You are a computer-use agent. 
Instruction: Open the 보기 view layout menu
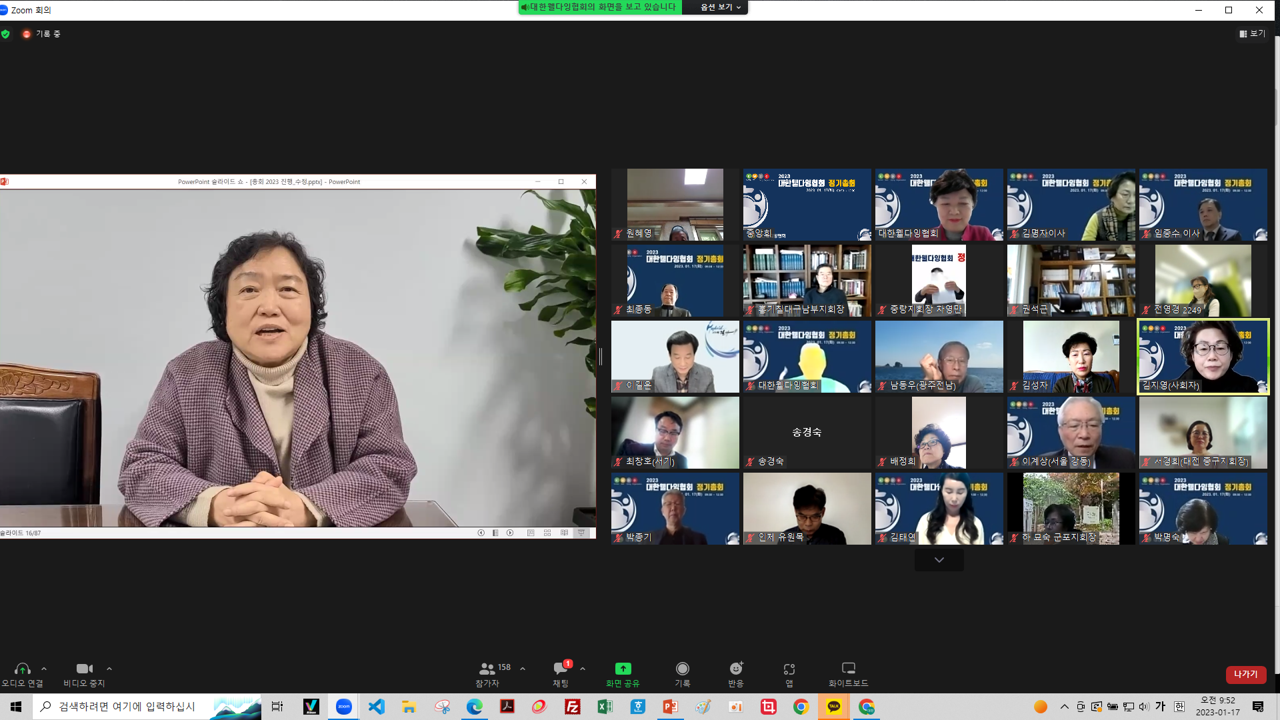tap(1252, 34)
